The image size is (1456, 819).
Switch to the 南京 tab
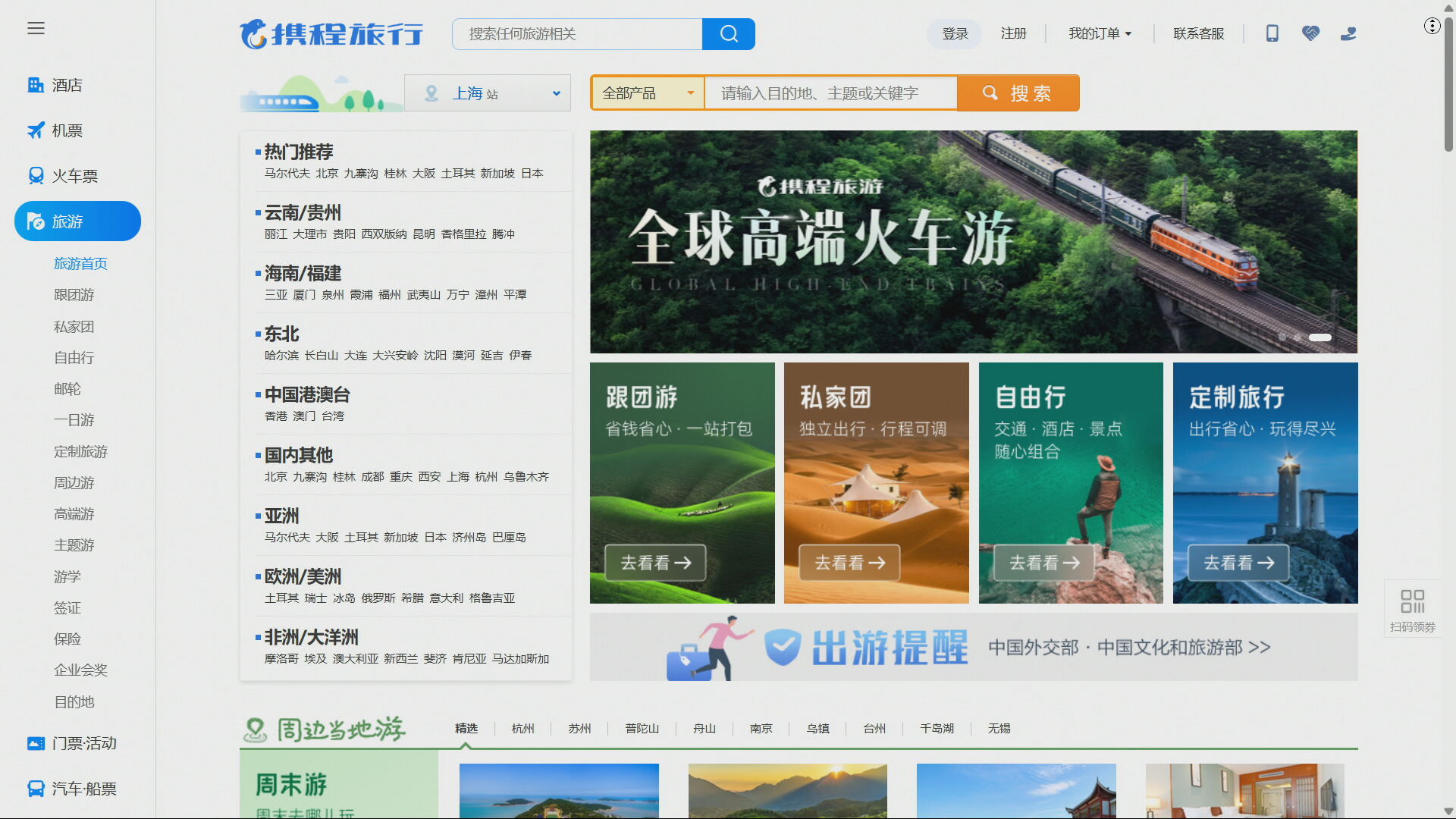pyautogui.click(x=761, y=728)
